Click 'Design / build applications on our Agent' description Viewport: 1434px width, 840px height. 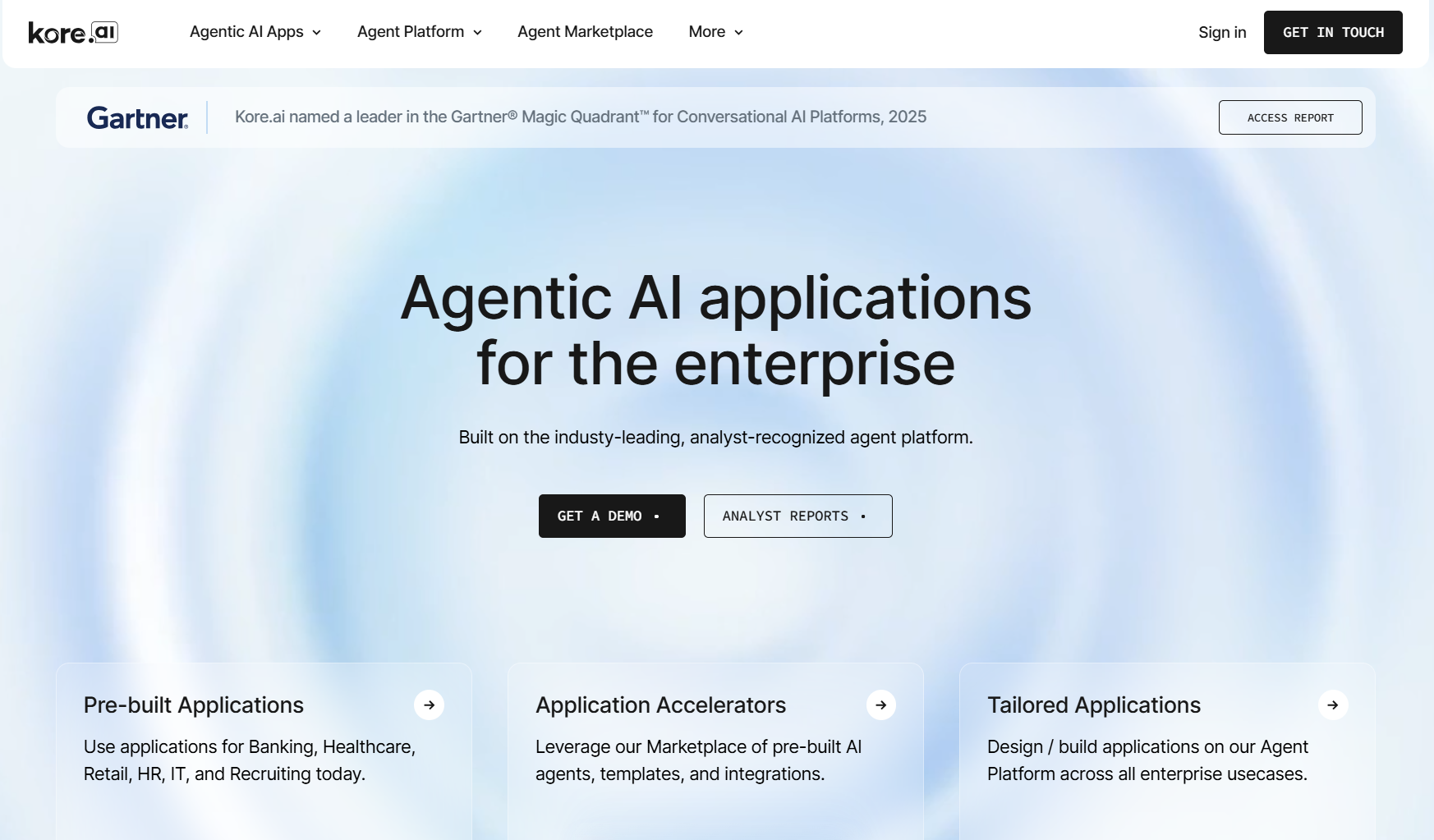[x=1147, y=760]
